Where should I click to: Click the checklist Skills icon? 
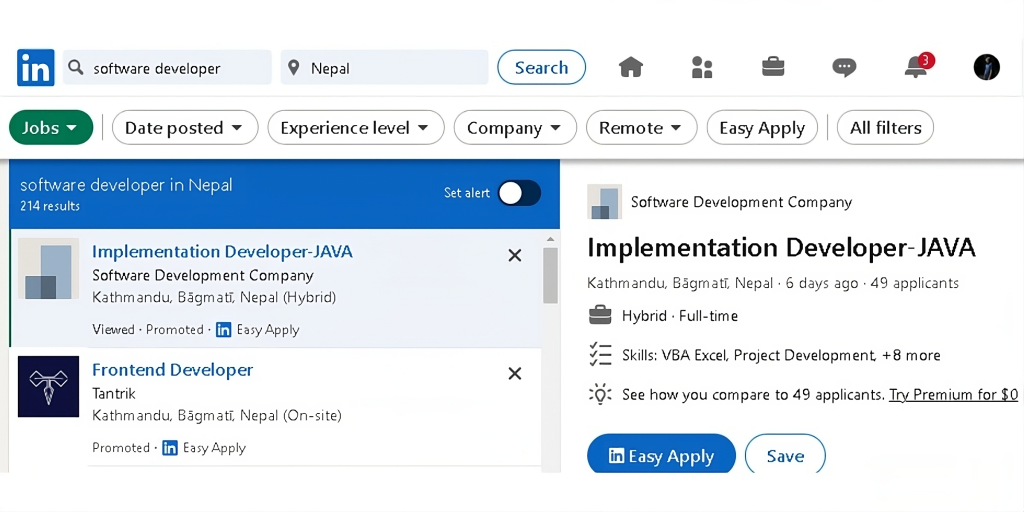pos(600,355)
